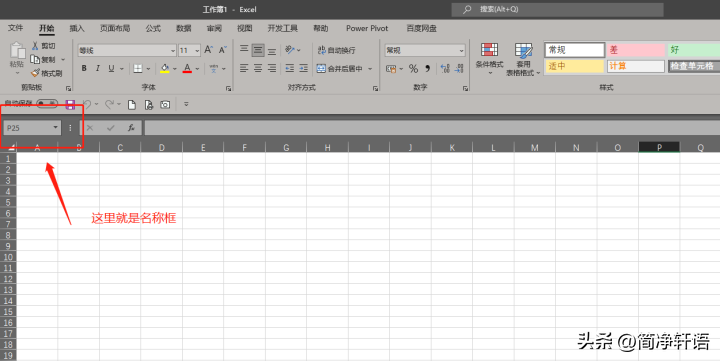Click the formula bar input field
This screenshot has width=720, height=361.
click(432, 128)
